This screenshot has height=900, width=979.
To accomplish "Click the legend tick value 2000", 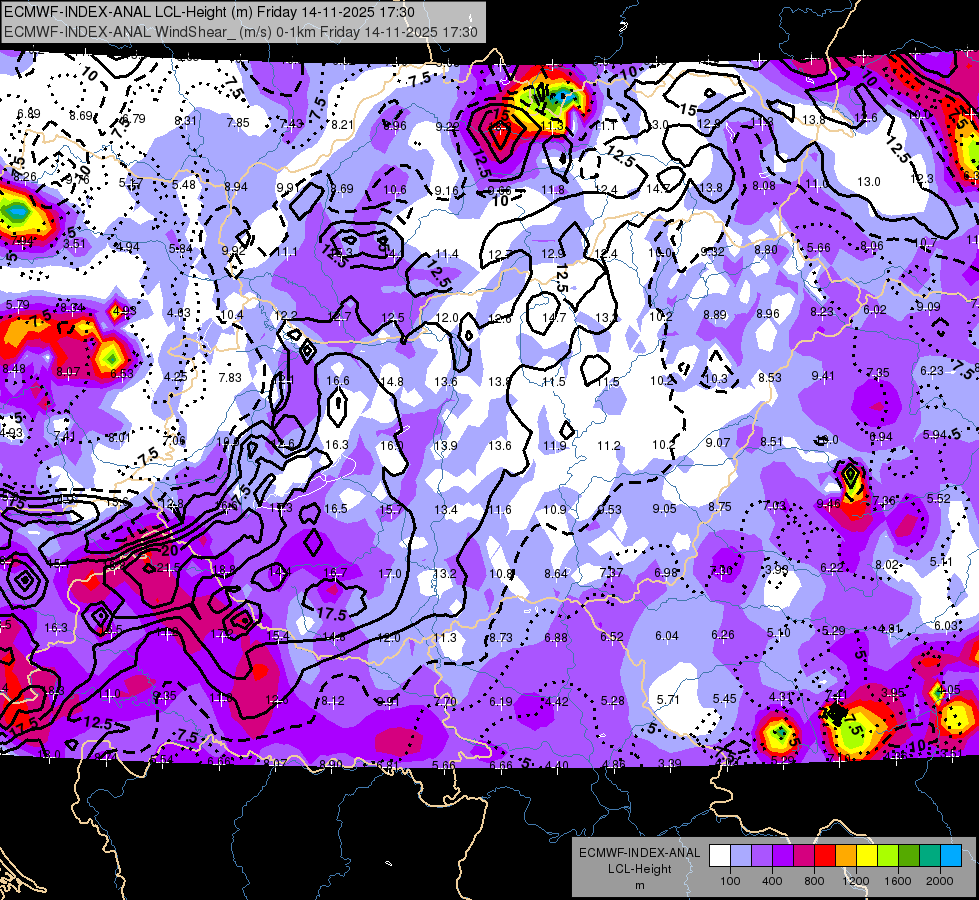I will pos(940,881).
